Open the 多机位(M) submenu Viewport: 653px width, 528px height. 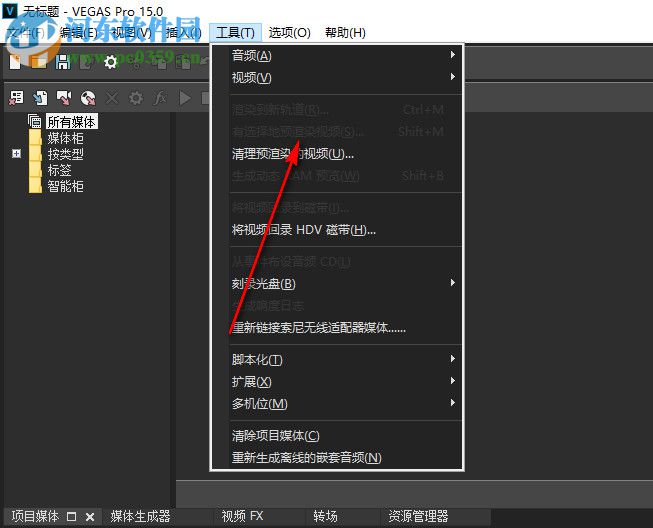pyautogui.click(x=344, y=403)
